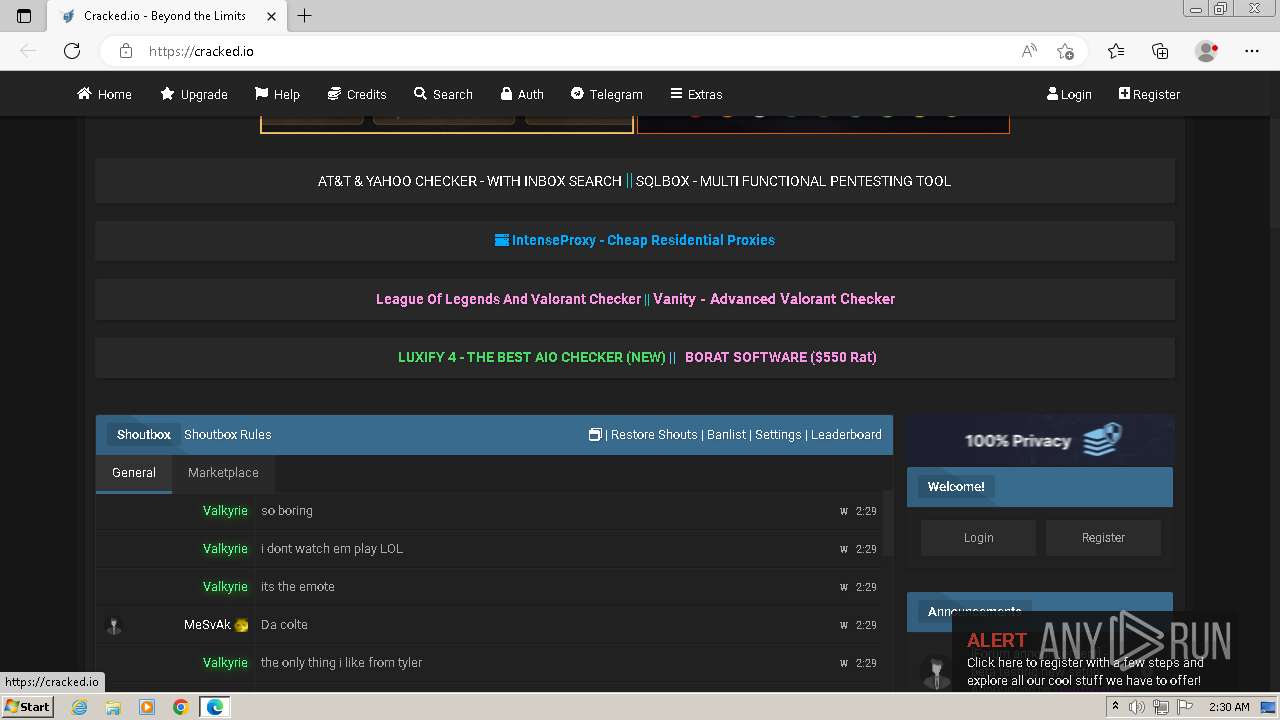1280x720 pixels.
Task: Click Register in the top navigation
Action: 1149,94
